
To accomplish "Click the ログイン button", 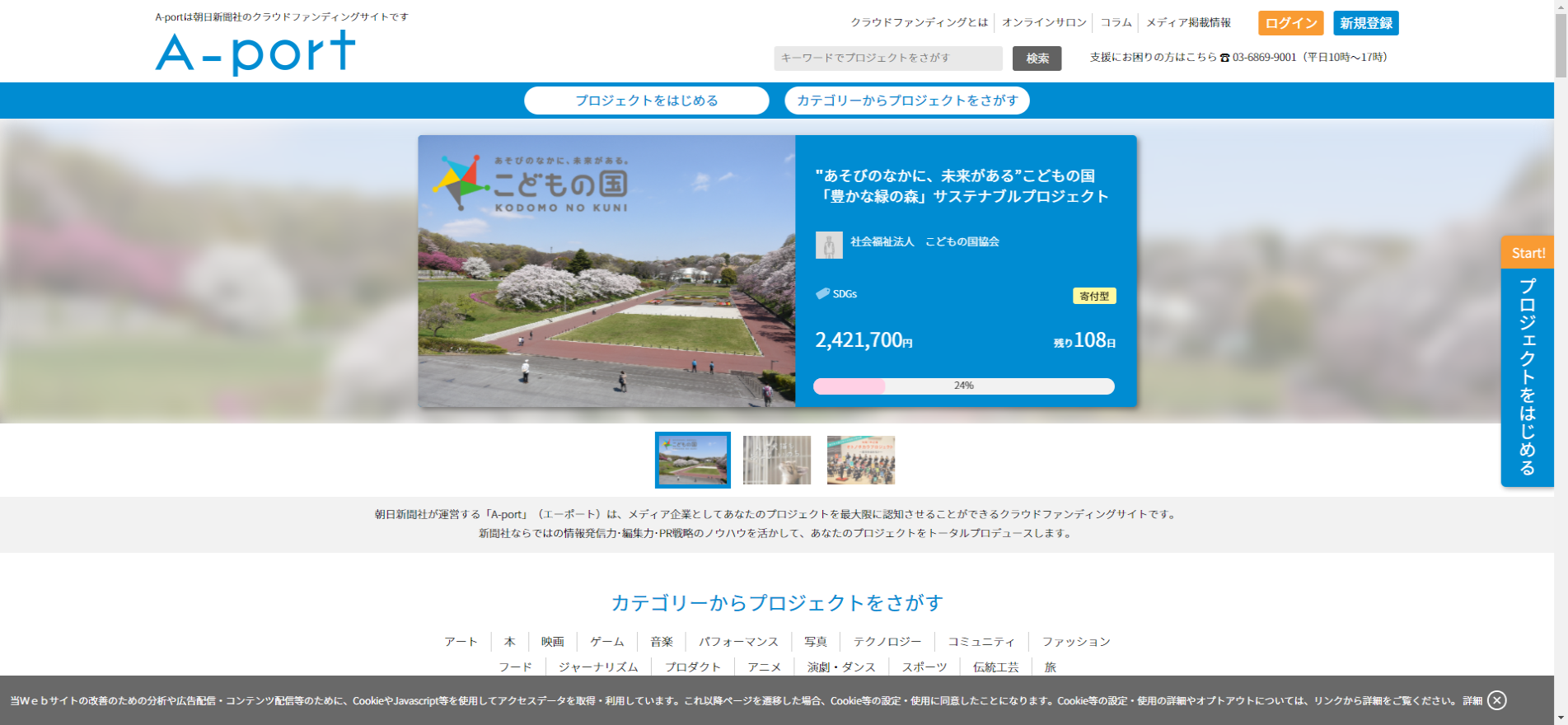I will (1290, 23).
